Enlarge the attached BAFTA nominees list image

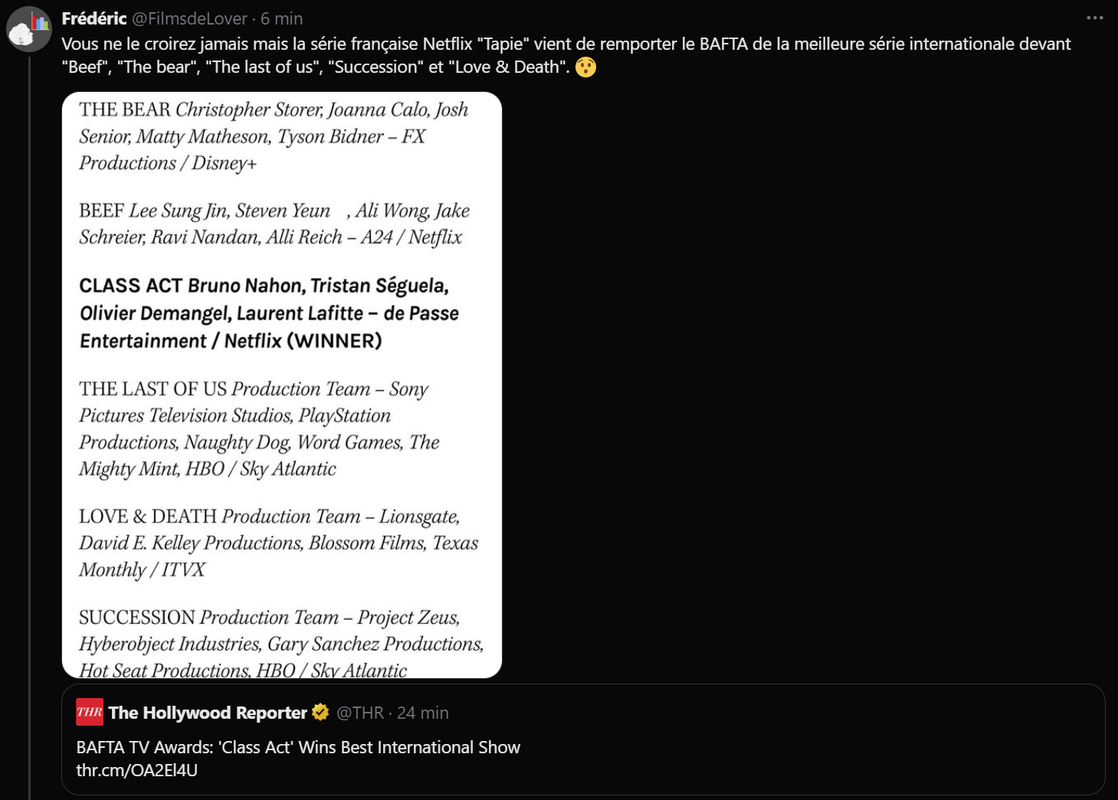coord(282,385)
